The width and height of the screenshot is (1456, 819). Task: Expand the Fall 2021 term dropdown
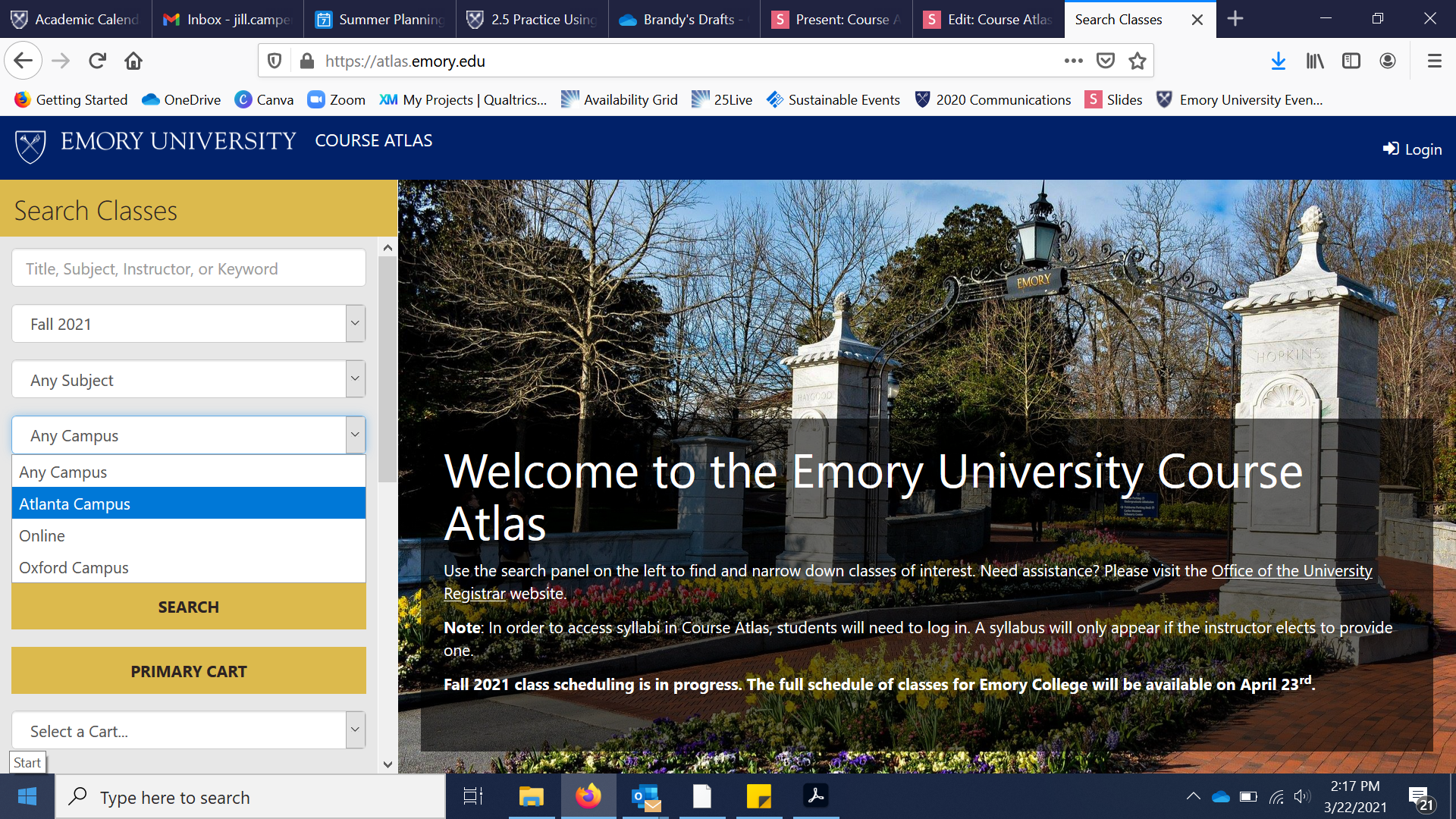pyautogui.click(x=188, y=324)
